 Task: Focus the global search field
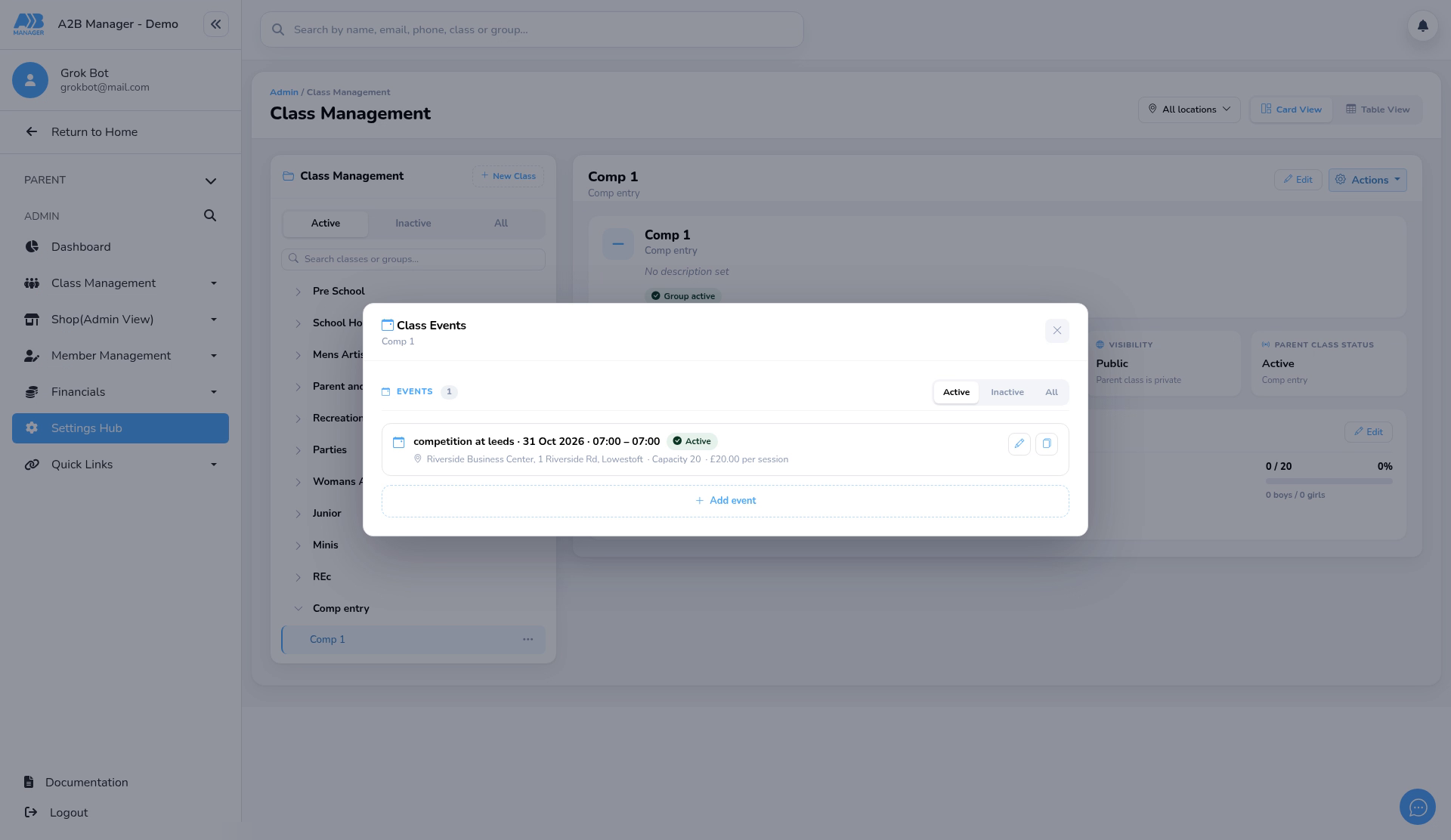click(x=531, y=29)
